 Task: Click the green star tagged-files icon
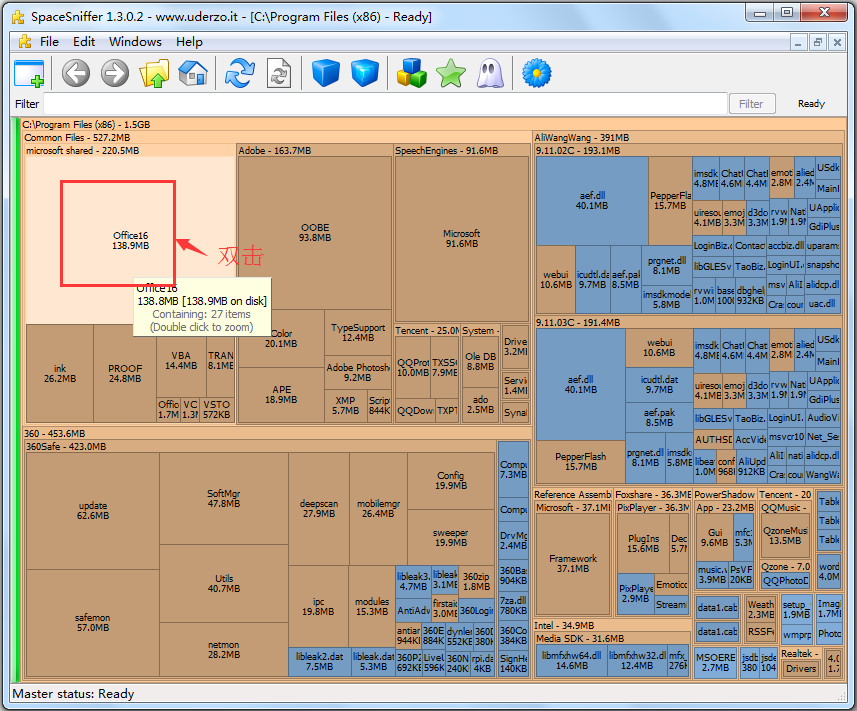click(451, 73)
